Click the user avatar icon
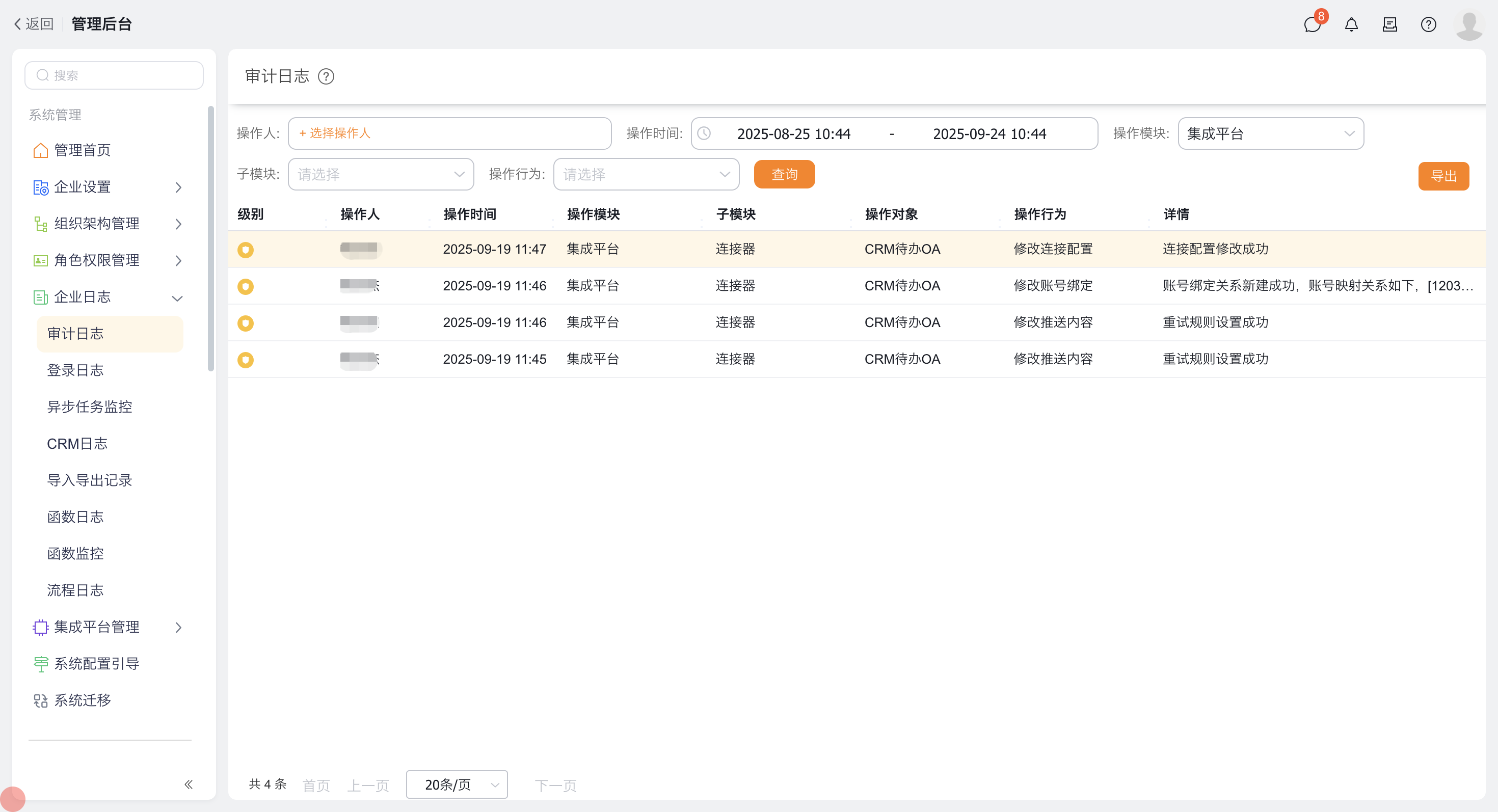The image size is (1498, 812). (x=1468, y=25)
